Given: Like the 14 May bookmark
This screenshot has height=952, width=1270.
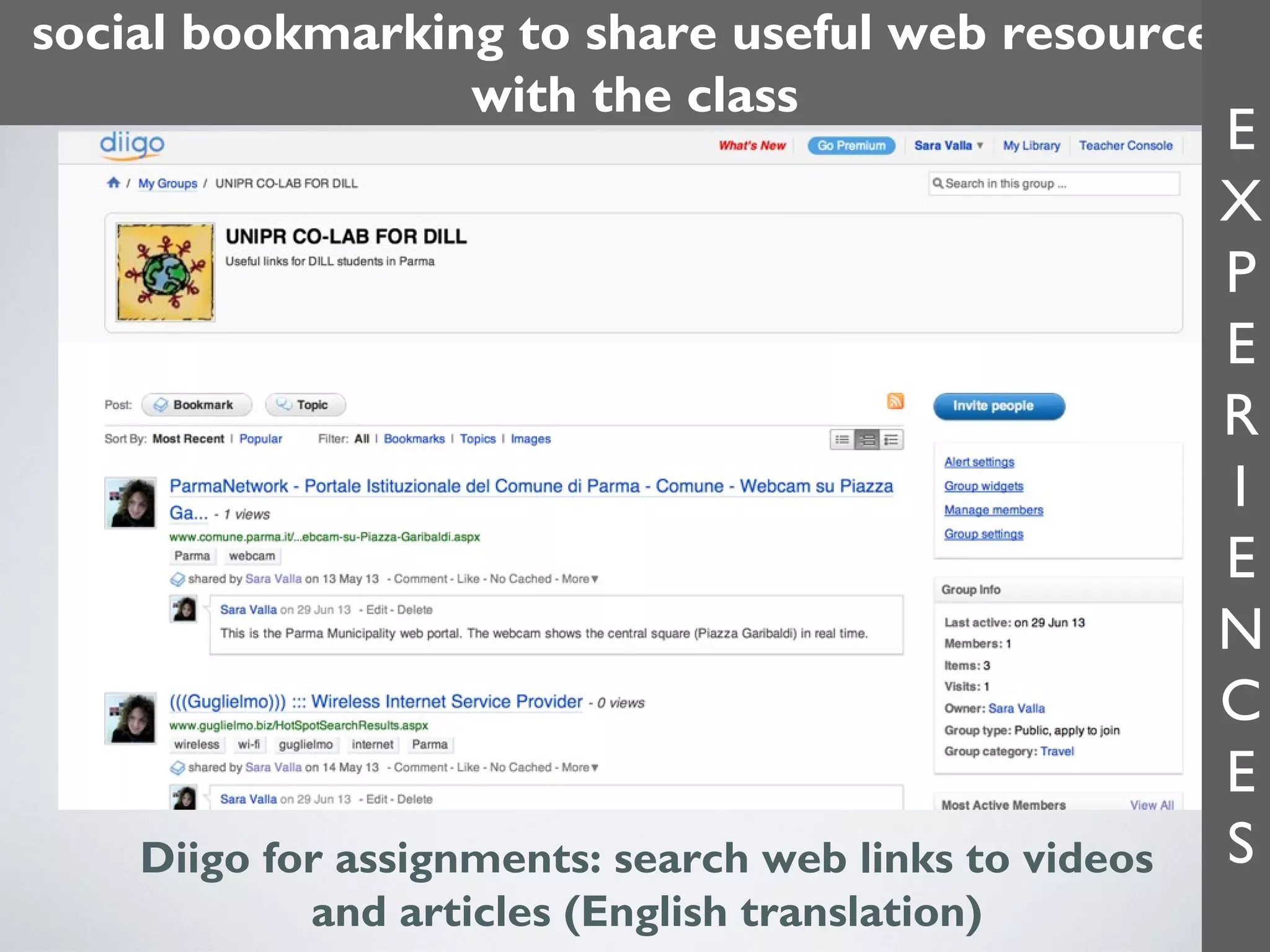Looking at the screenshot, I should [x=468, y=767].
